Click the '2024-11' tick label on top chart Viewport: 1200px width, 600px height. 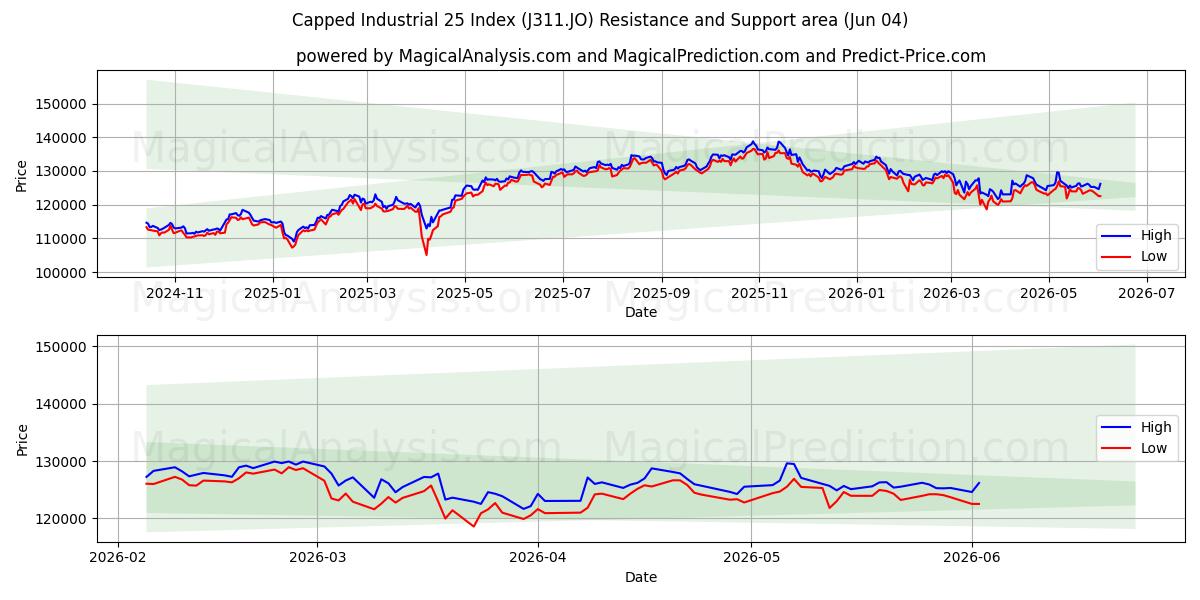click(175, 293)
